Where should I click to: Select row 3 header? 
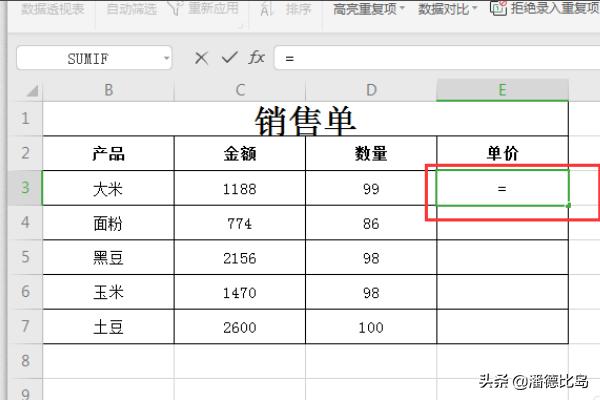coord(25,188)
